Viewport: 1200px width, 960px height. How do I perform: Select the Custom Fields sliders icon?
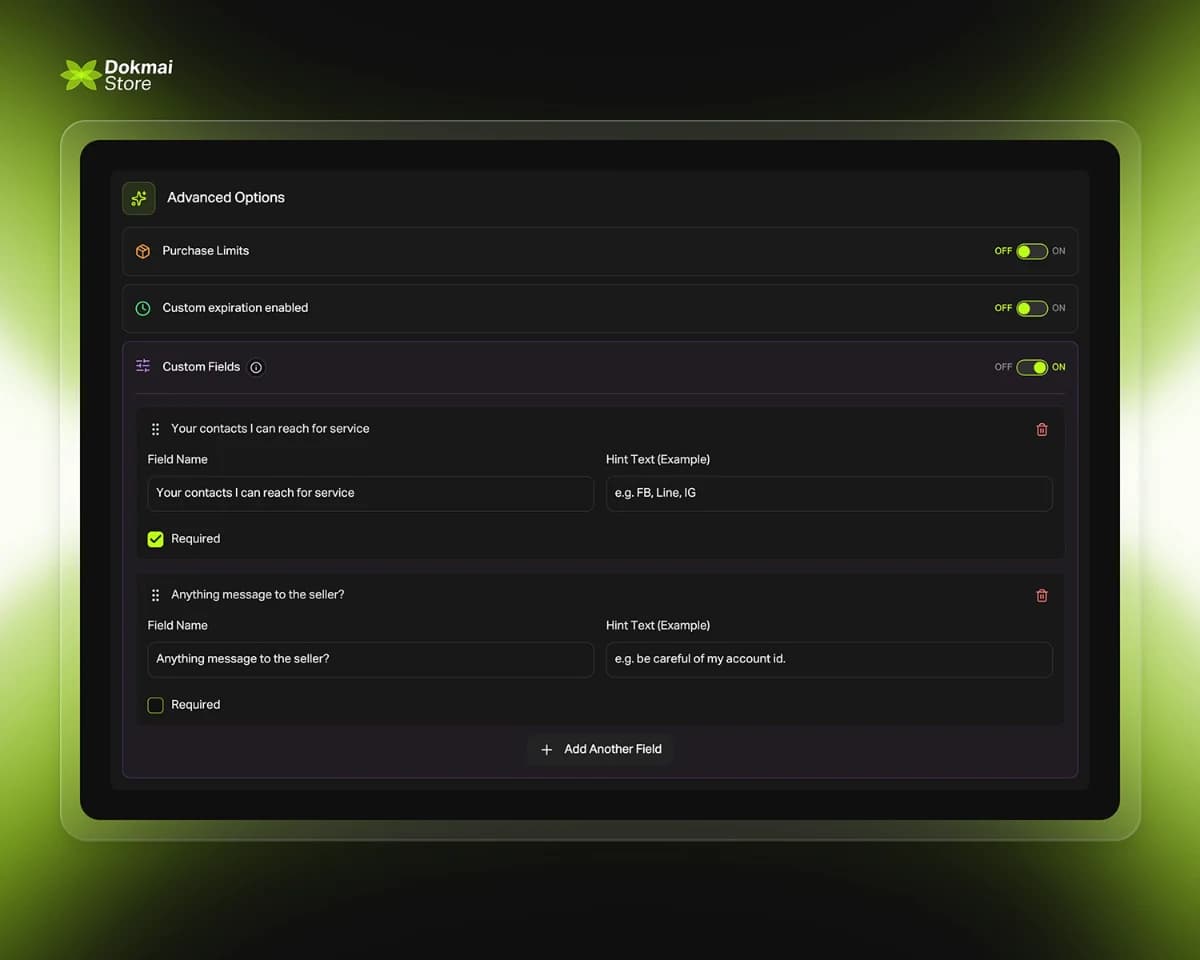[x=142, y=367]
